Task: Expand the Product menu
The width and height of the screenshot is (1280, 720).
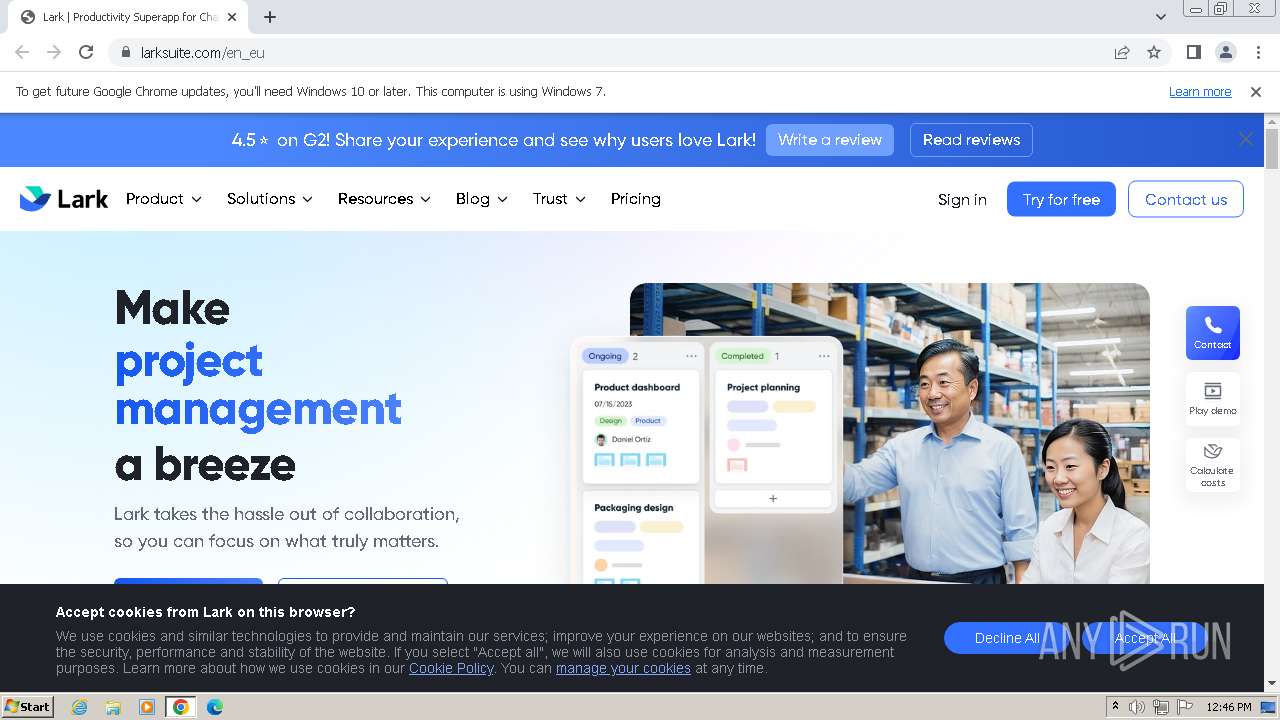Action: pyautogui.click(x=164, y=199)
